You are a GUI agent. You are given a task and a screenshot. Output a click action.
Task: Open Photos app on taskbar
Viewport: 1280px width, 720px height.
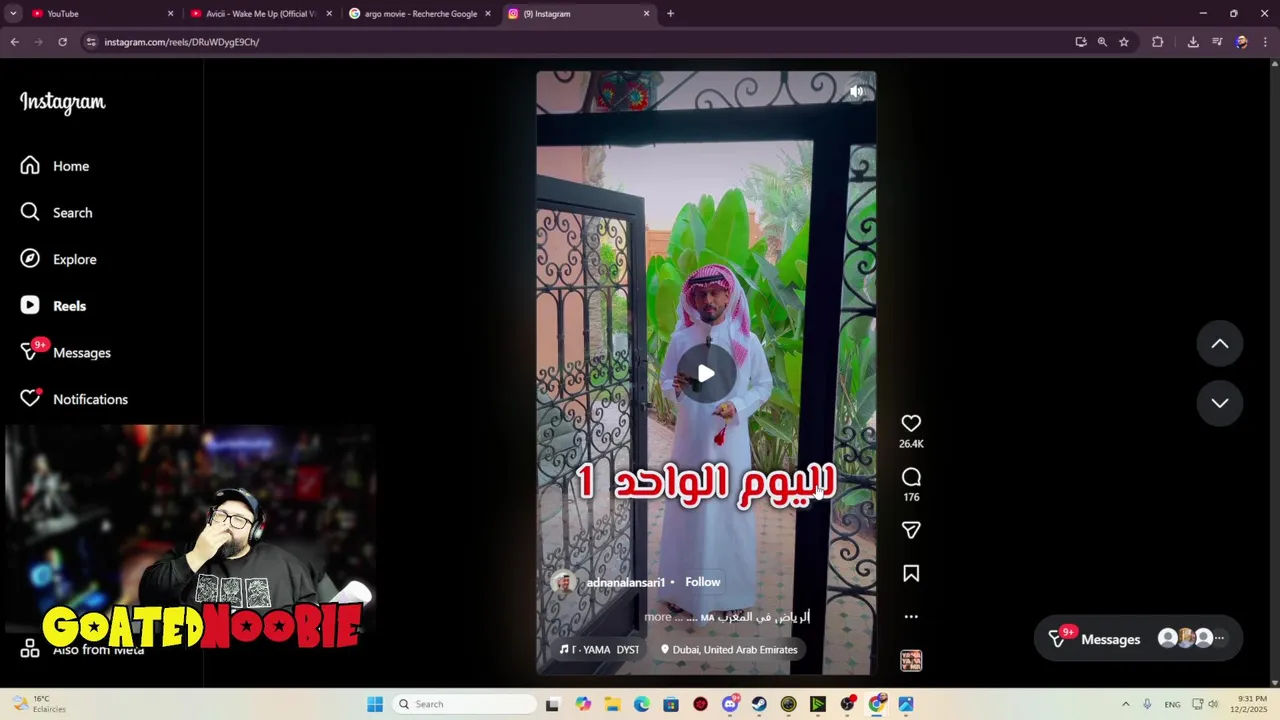pyautogui.click(x=906, y=704)
